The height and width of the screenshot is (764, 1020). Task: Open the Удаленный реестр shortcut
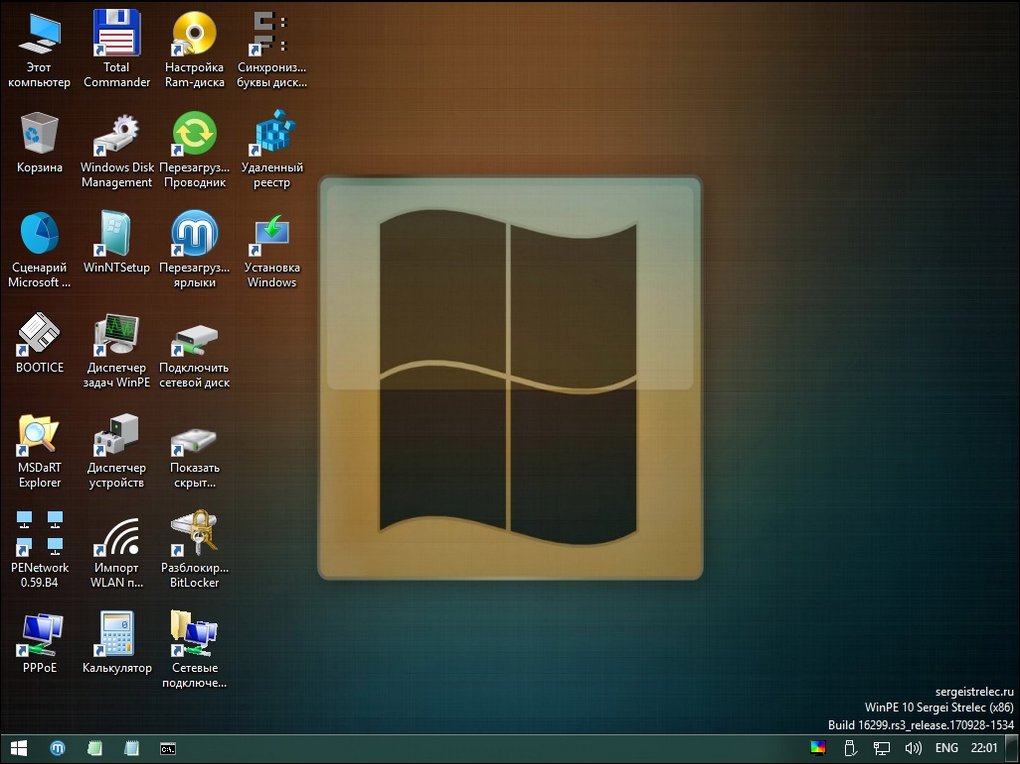tap(271, 151)
